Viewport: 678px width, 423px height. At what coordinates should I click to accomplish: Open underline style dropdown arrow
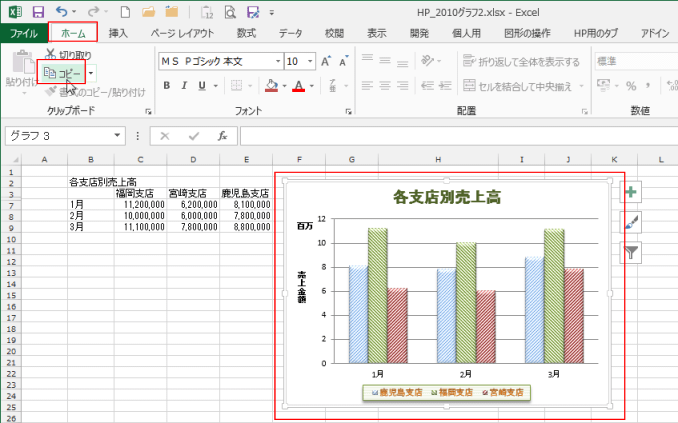click(x=215, y=86)
